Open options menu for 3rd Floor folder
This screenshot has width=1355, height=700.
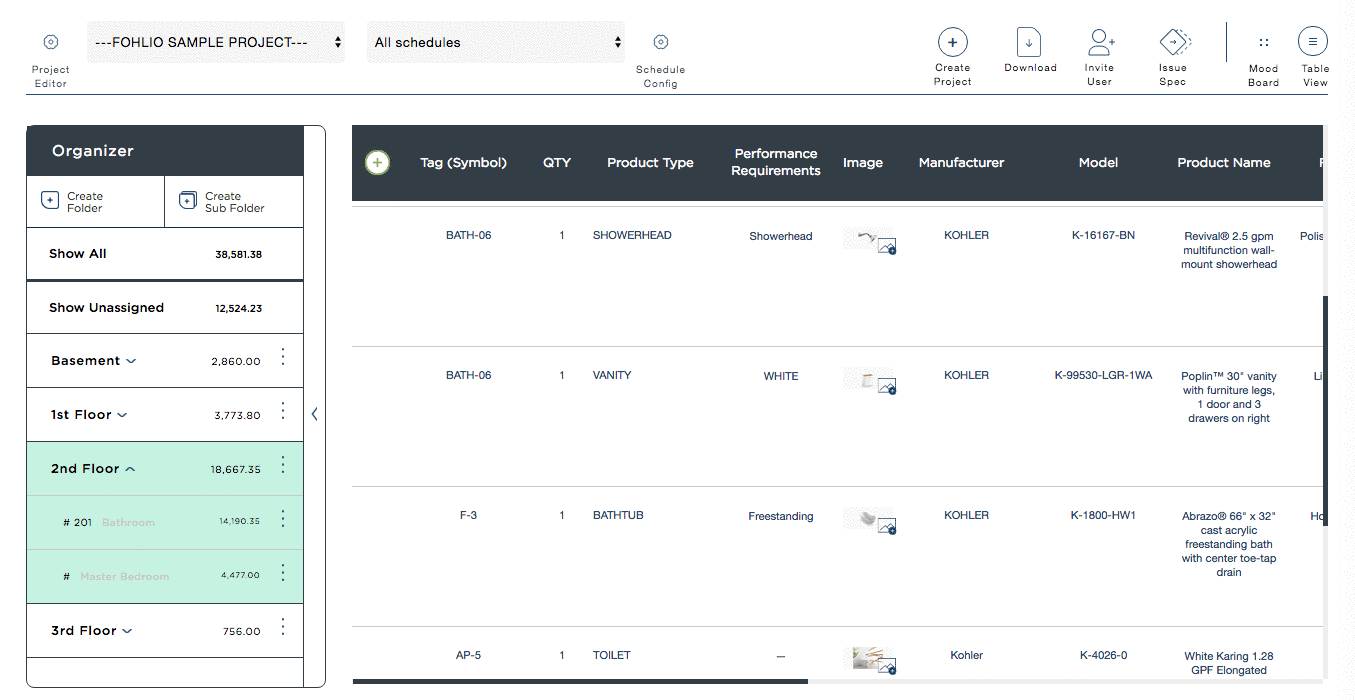[x=283, y=627]
